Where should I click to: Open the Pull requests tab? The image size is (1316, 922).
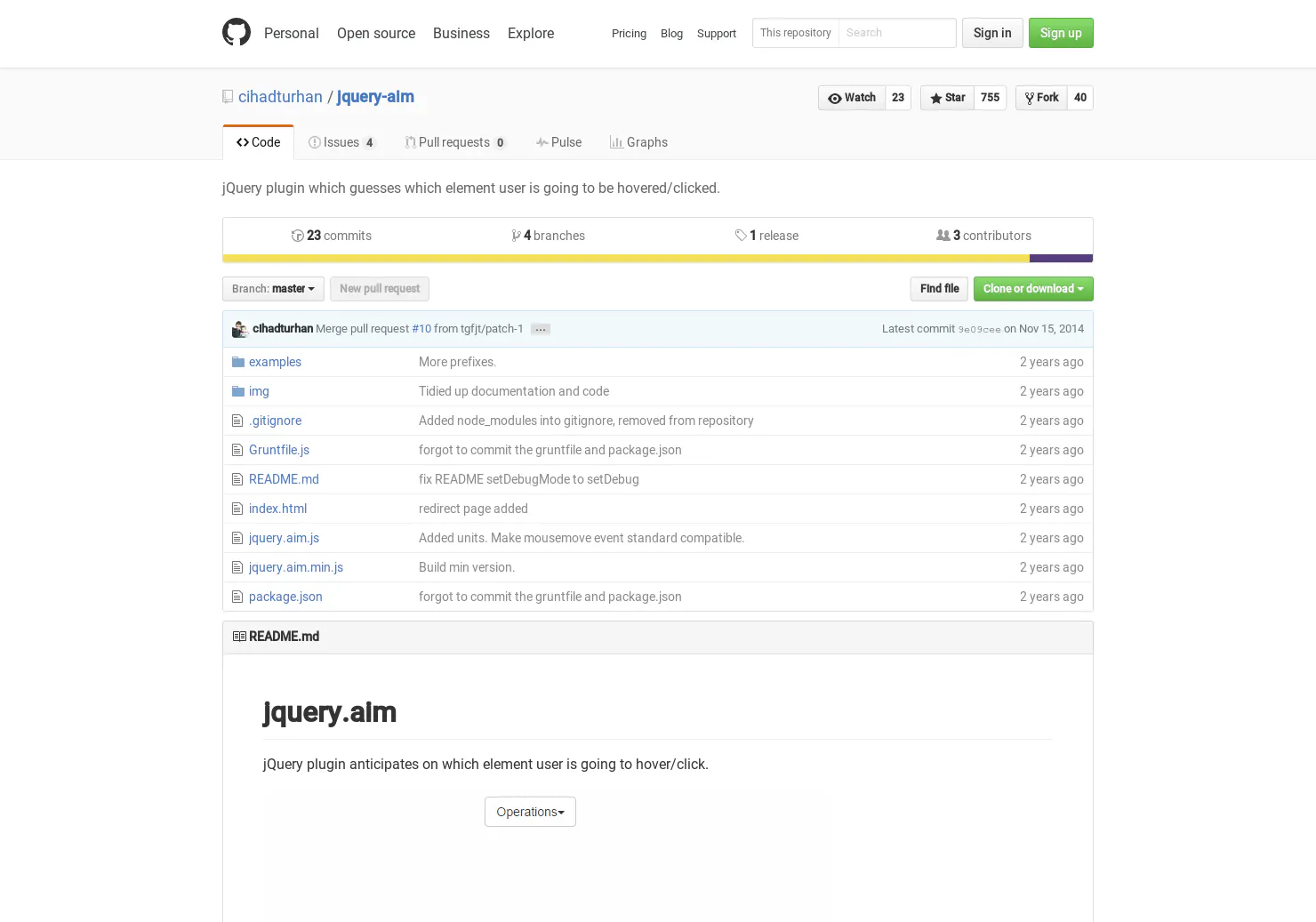[x=455, y=142]
